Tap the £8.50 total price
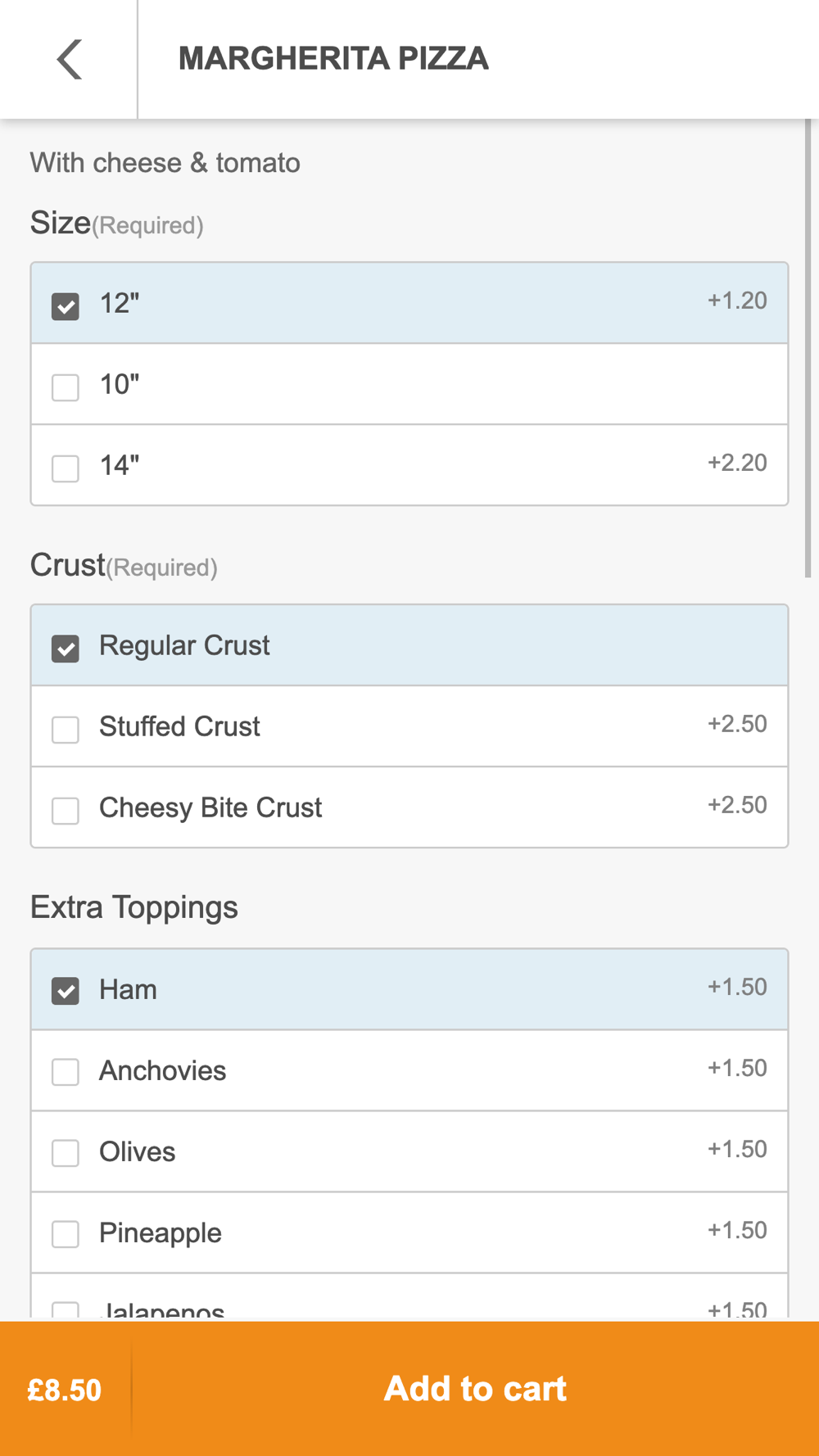The height and width of the screenshot is (1456, 819). (x=65, y=1390)
